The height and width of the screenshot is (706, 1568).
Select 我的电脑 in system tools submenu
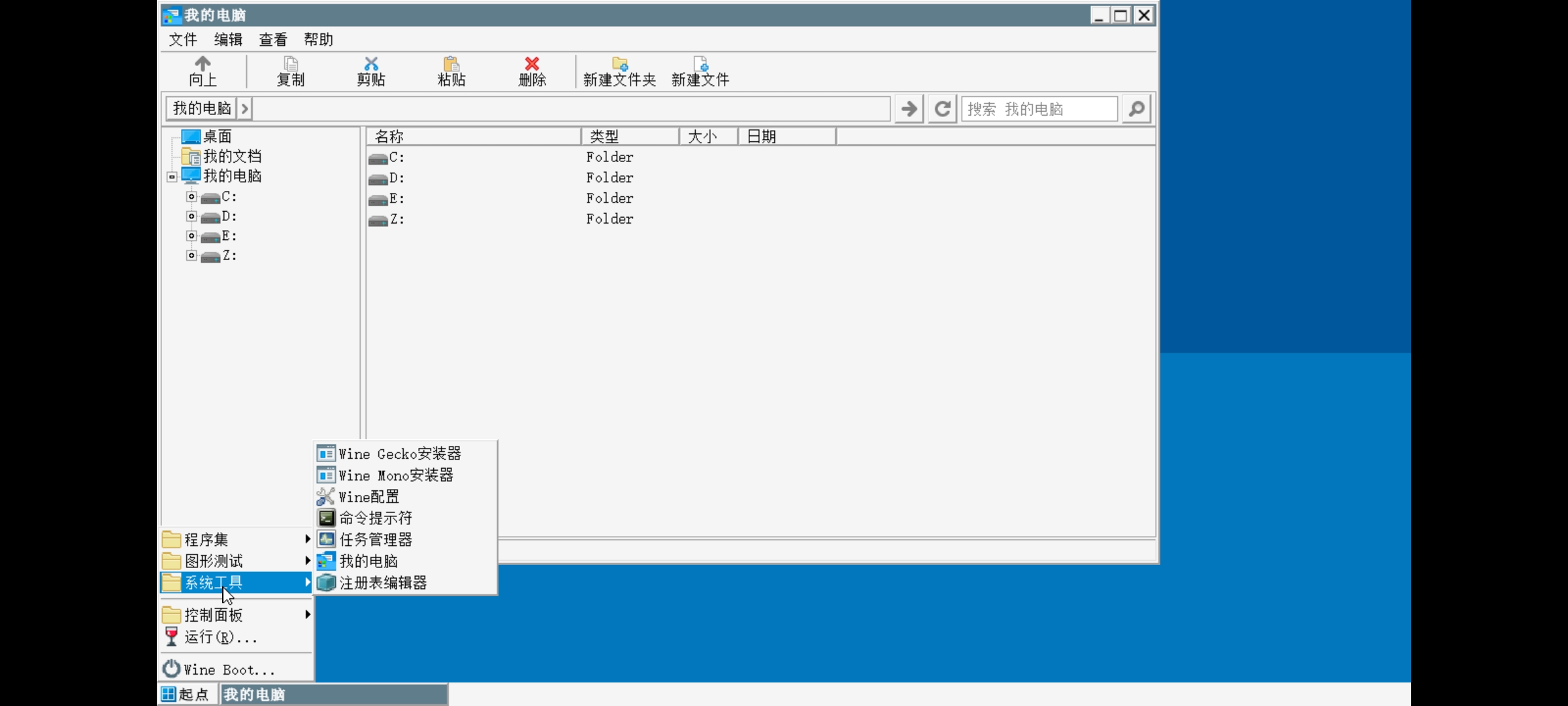click(405, 562)
